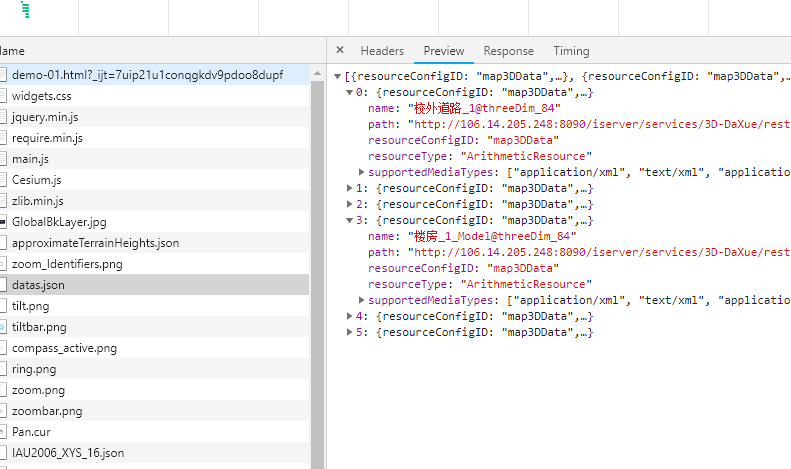Click resourceConfigID value under item 3
The width and height of the screenshot is (791, 469).
[523, 268]
